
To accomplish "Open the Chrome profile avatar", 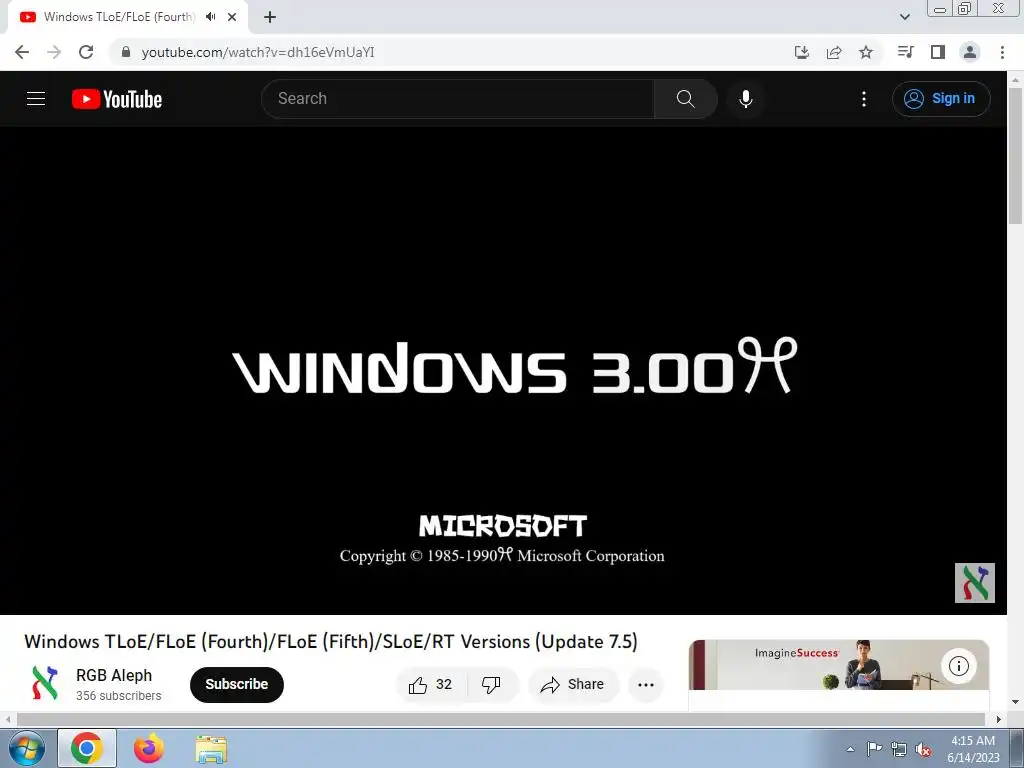I will [x=970, y=52].
